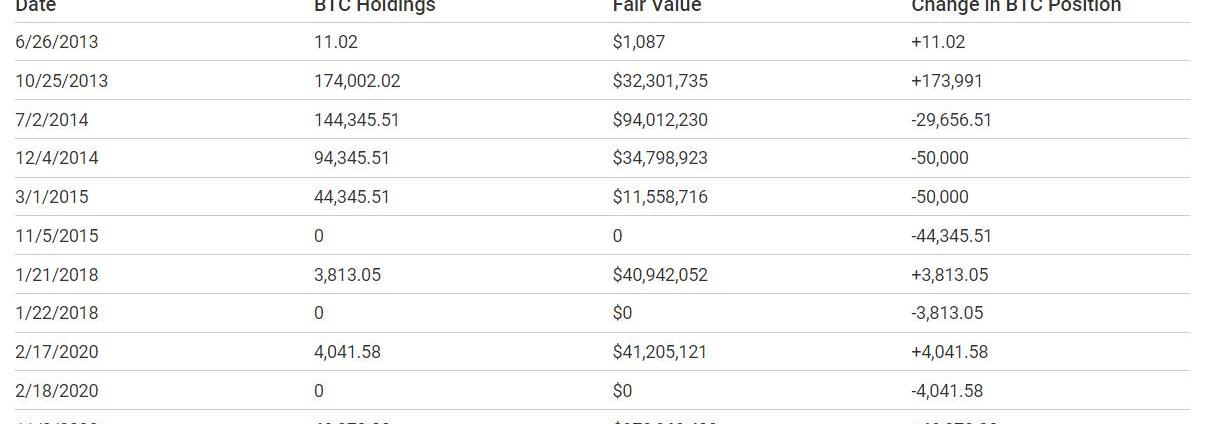1205x424 pixels.
Task: Click the 6/26/2013 date cell
Action: coord(57,42)
